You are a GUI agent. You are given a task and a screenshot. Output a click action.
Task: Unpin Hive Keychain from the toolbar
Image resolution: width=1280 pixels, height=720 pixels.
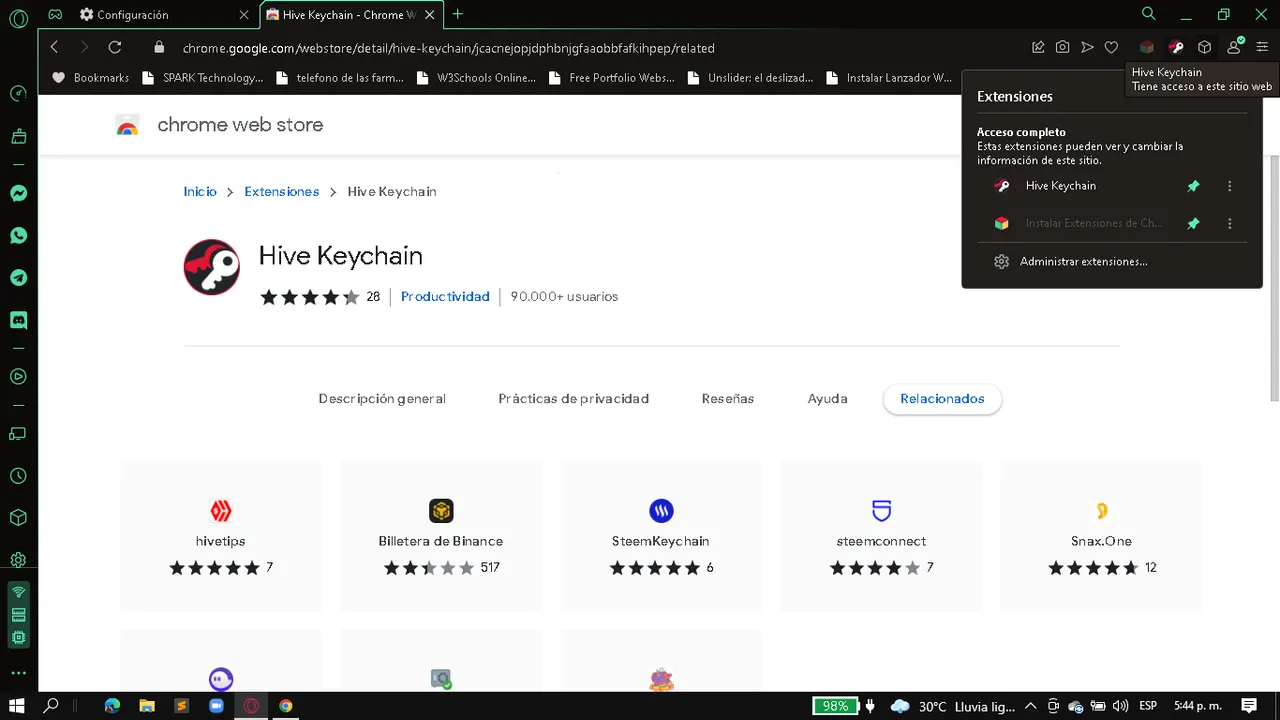(1193, 186)
